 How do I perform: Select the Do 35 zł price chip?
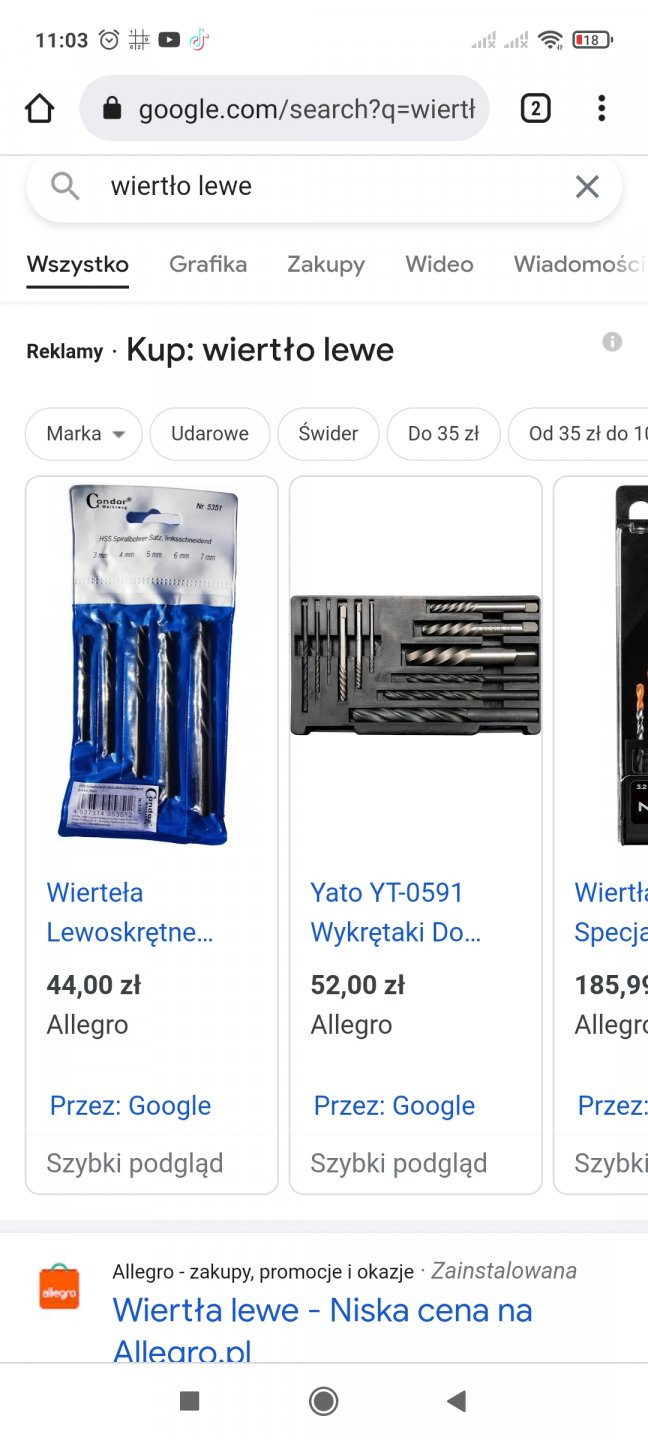443,434
